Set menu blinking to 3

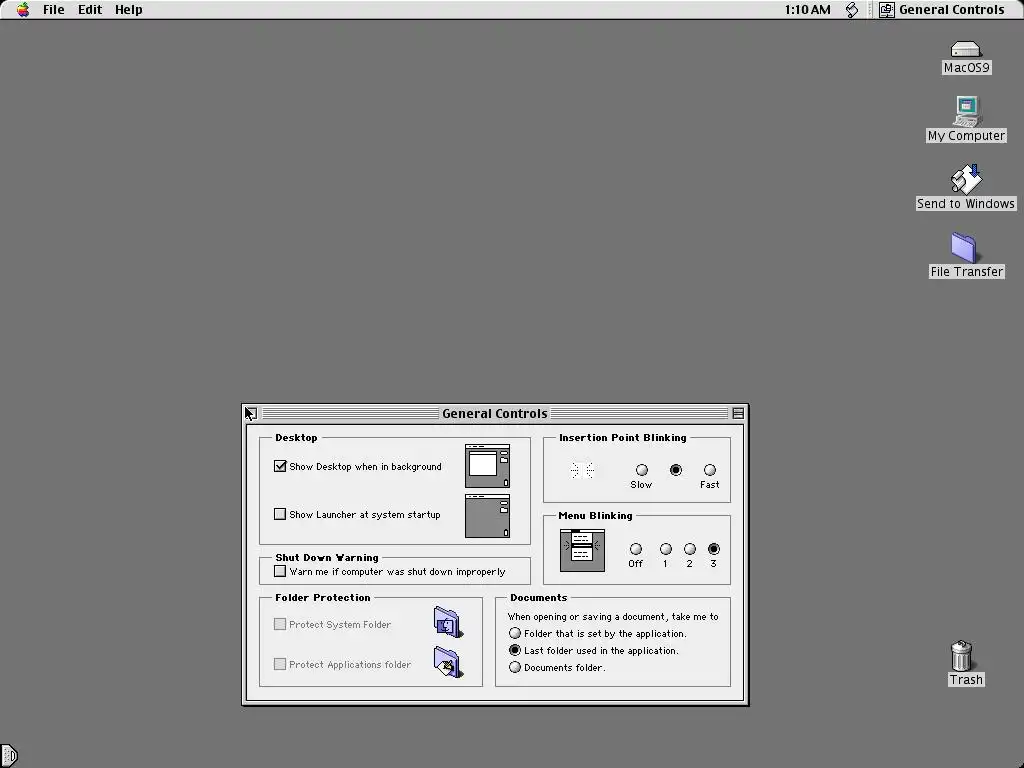click(x=714, y=549)
